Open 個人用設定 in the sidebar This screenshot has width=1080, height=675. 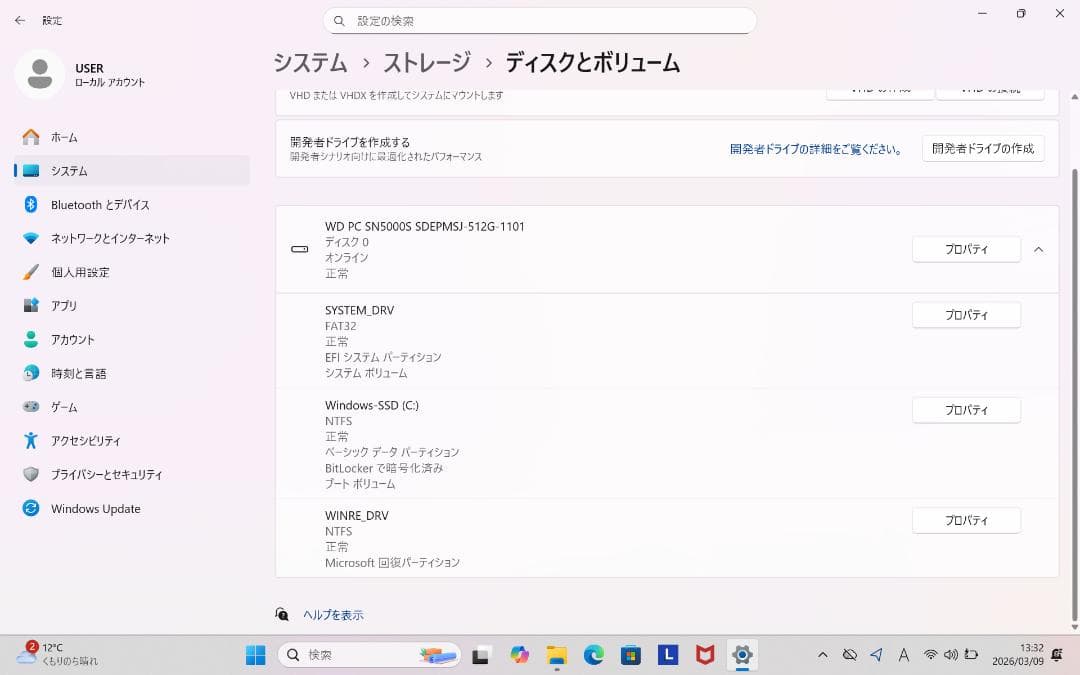tap(132, 272)
